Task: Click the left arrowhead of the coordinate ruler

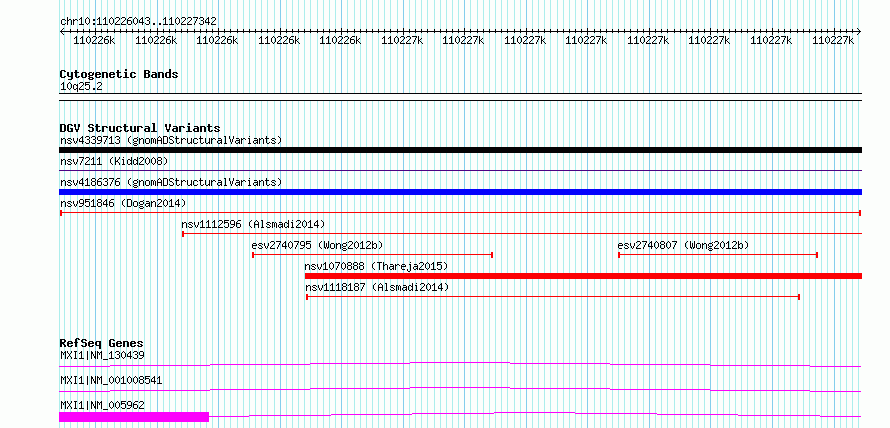Action: click(62, 32)
